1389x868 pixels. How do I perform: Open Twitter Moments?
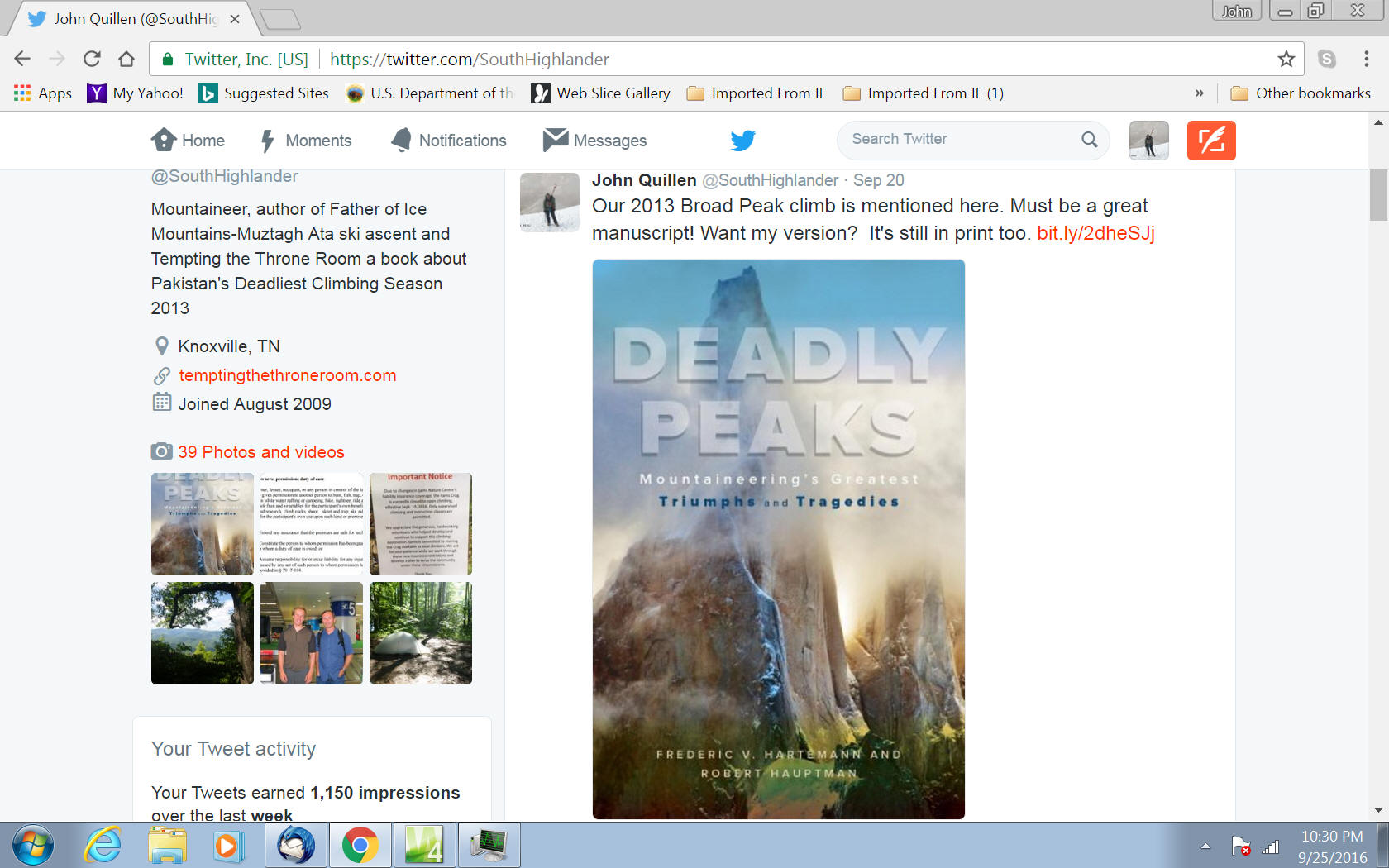coord(306,141)
